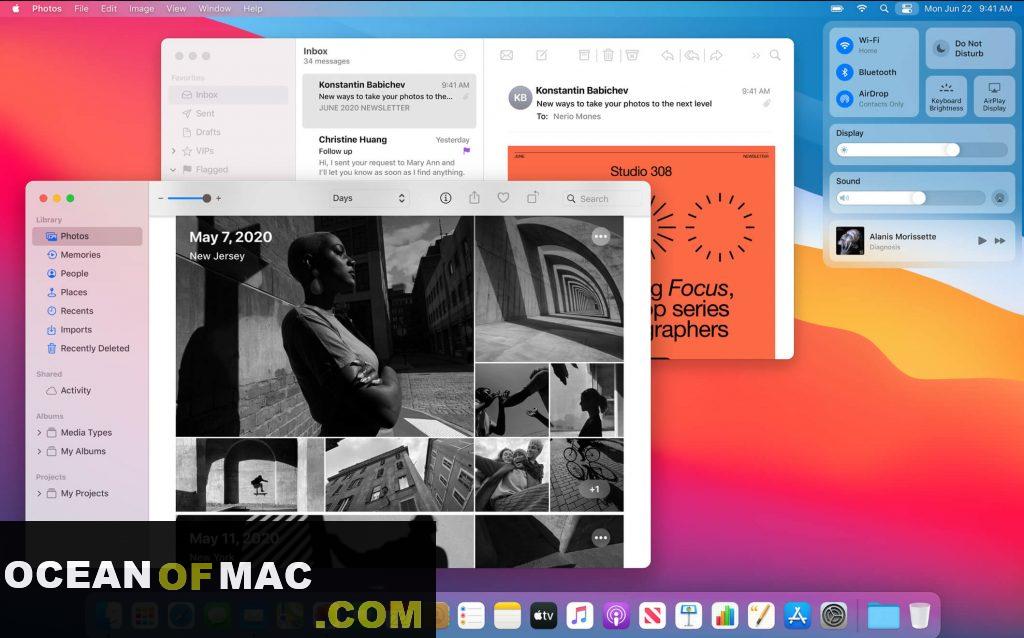1024x638 pixels.
Task: Open the Window menu
Action: (x=215, y=8)
